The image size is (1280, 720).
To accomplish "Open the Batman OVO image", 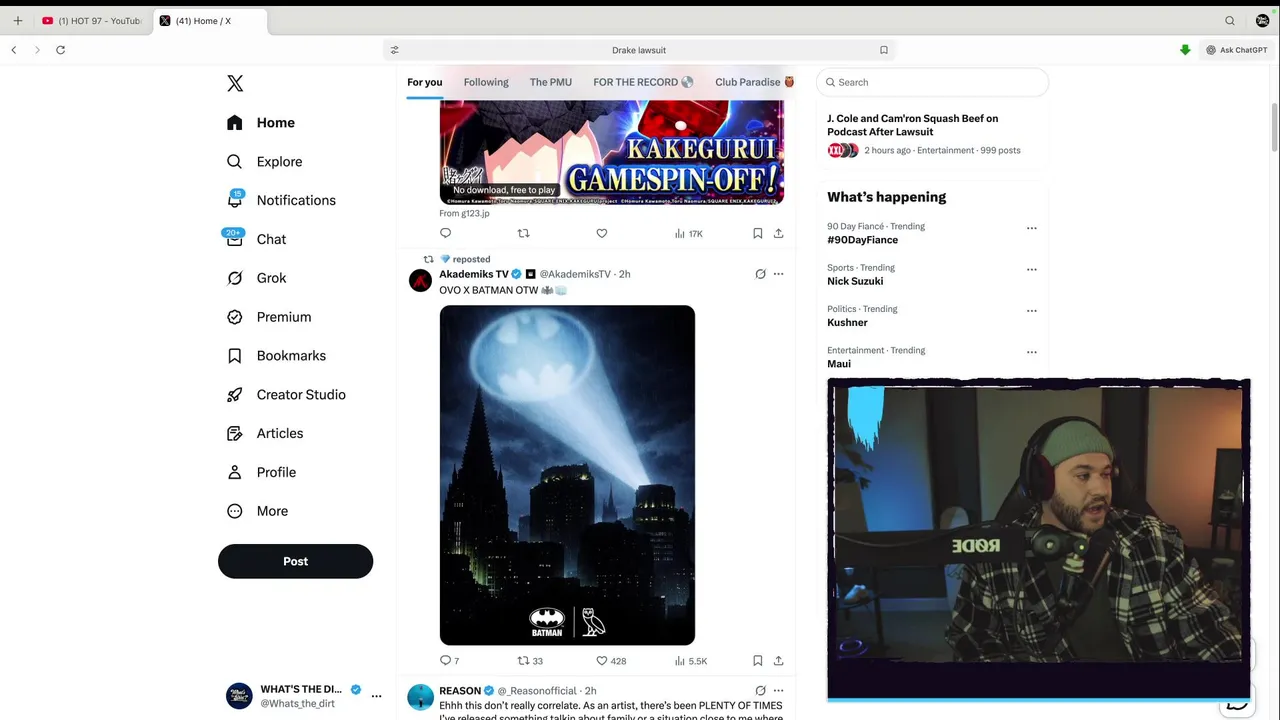I will pos(567,475).
